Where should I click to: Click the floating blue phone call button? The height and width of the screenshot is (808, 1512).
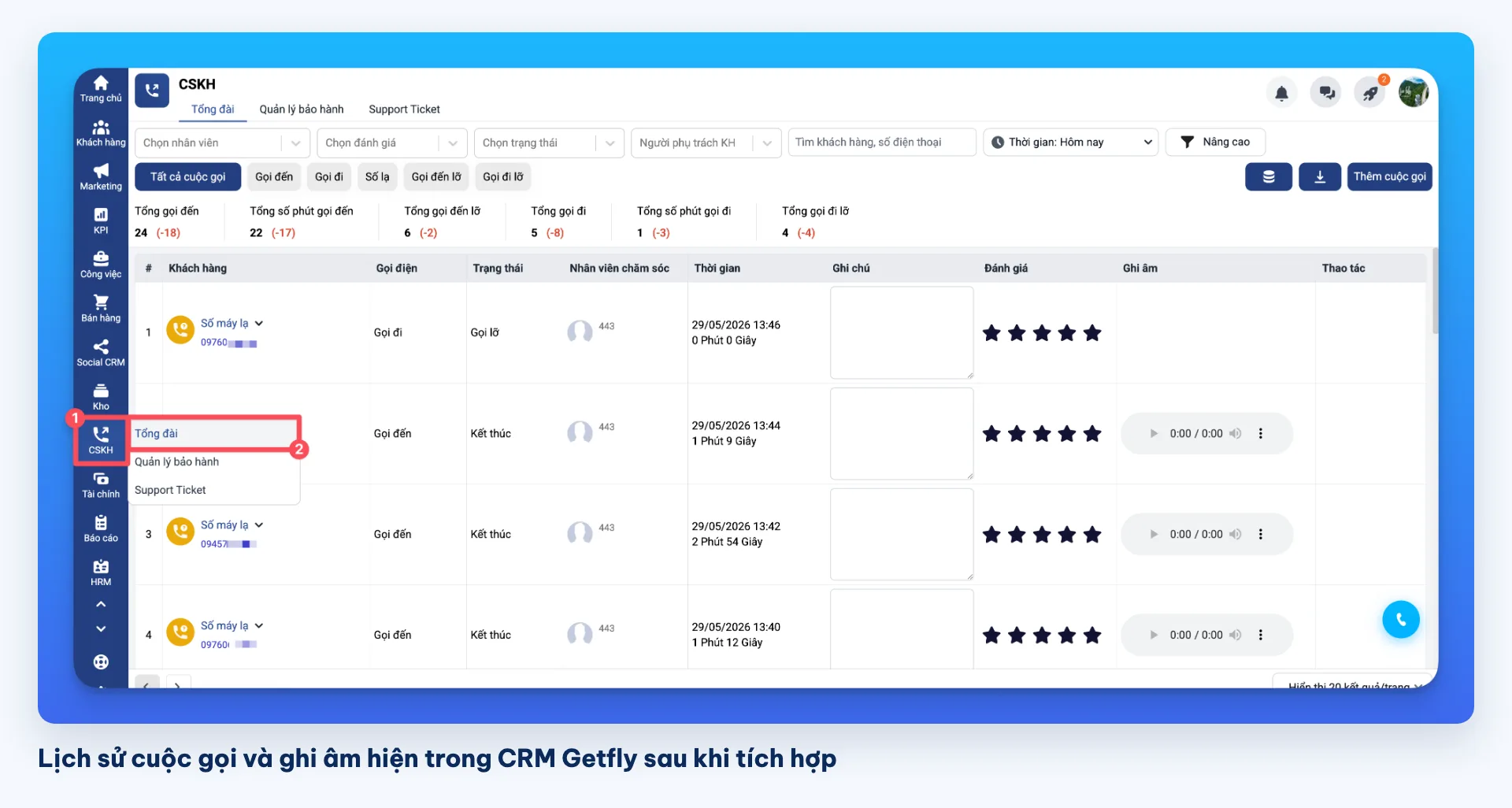[1401, 620]
